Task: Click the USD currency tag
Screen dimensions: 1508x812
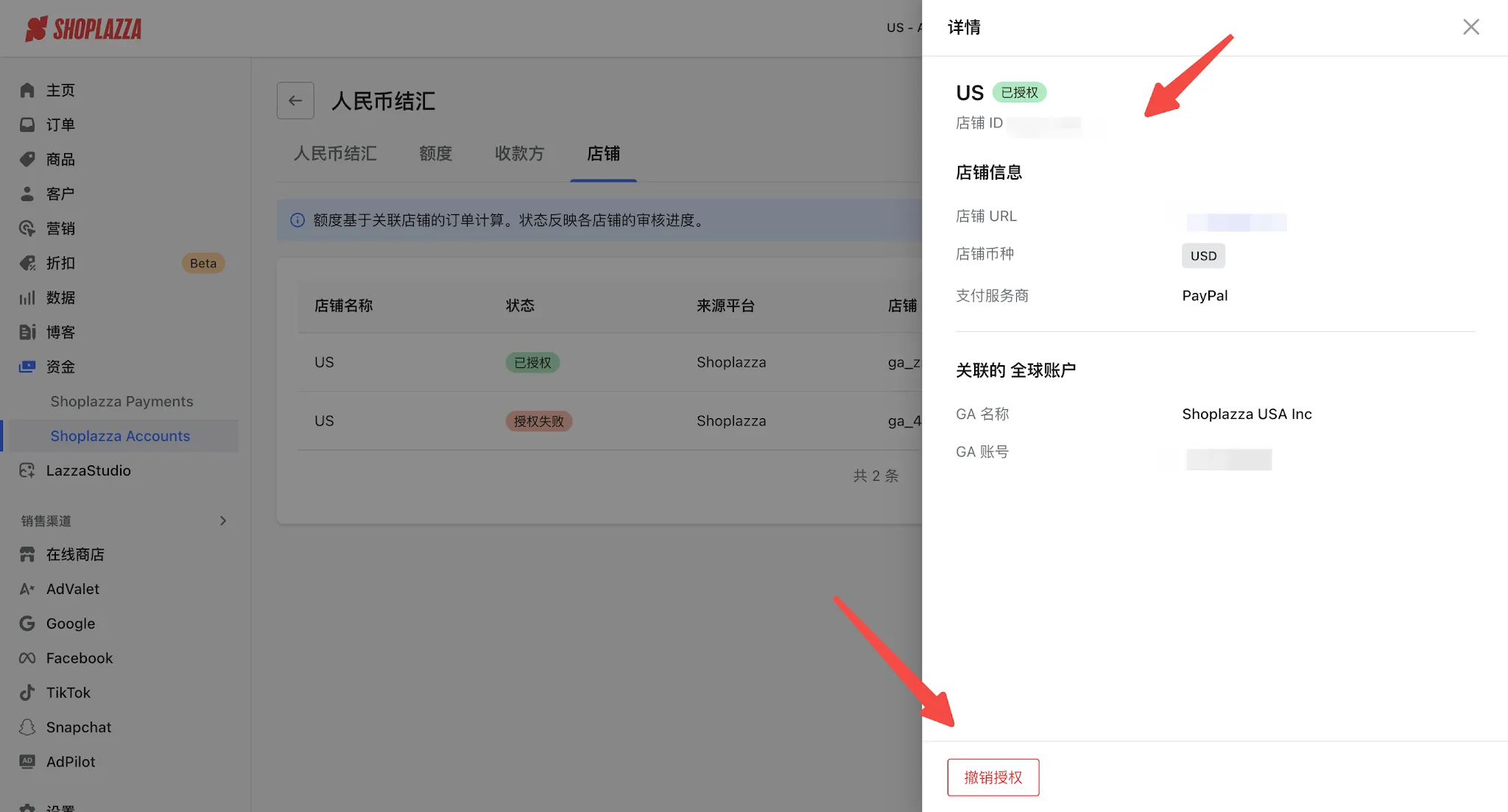Action: coord(1204,255)
